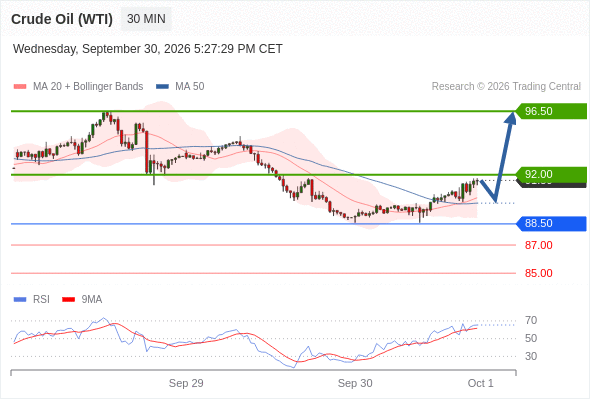Click the RSI 30 level label
Viewport: 590px width, 400px height.
click(531, 356)
